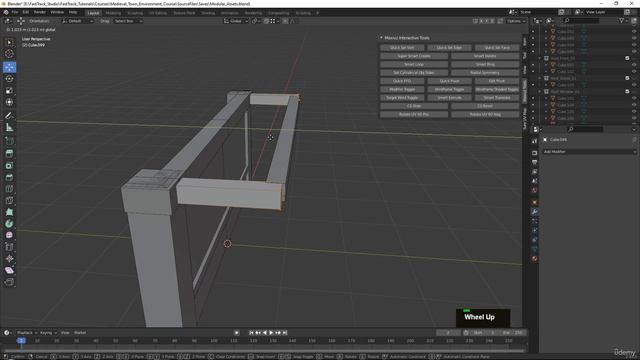Click the timeline playhead frame marker
The image size is (640, 360).
tap(21, 340)
